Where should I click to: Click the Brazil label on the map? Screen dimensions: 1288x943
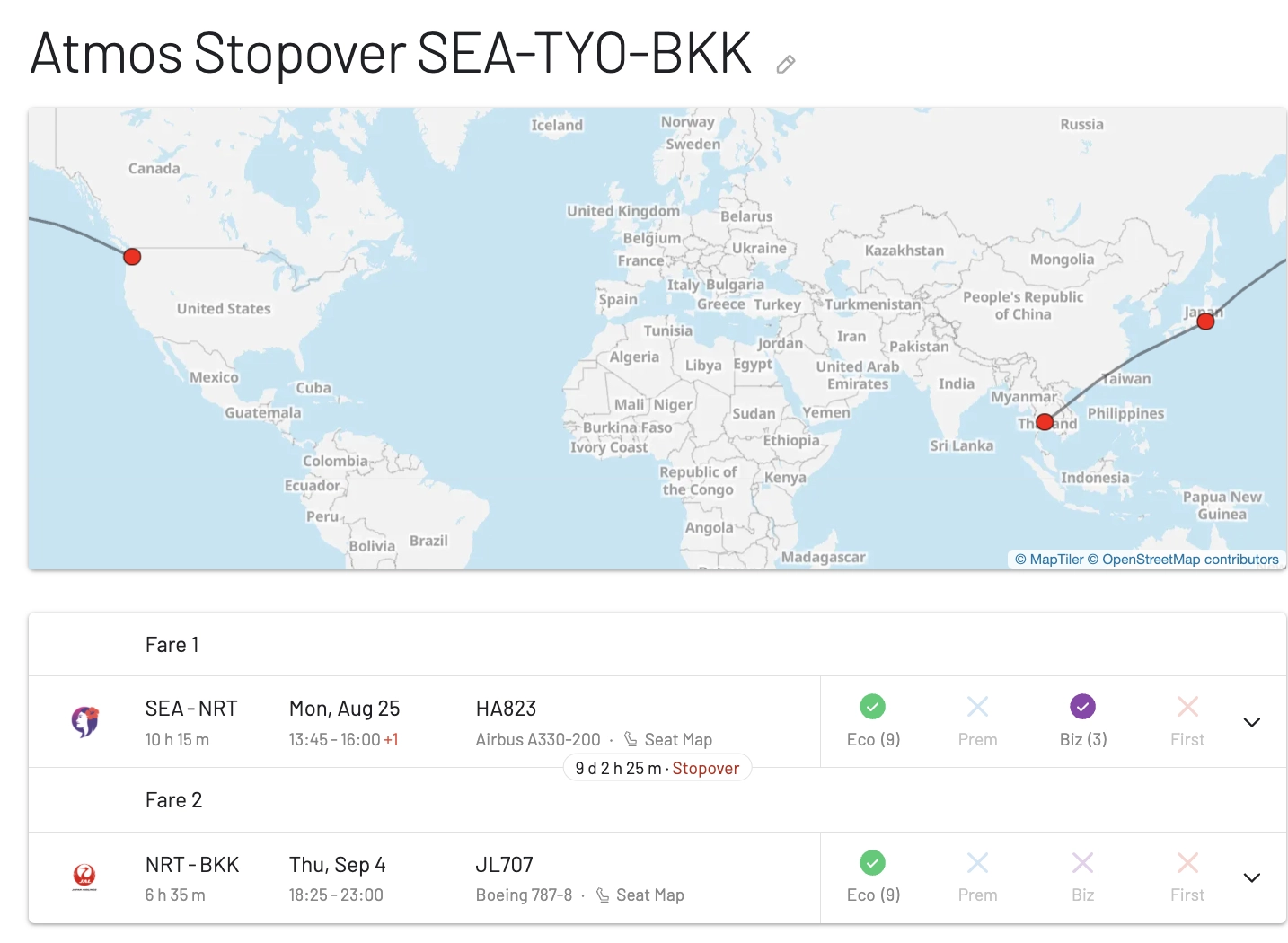[x=428, y=541]
